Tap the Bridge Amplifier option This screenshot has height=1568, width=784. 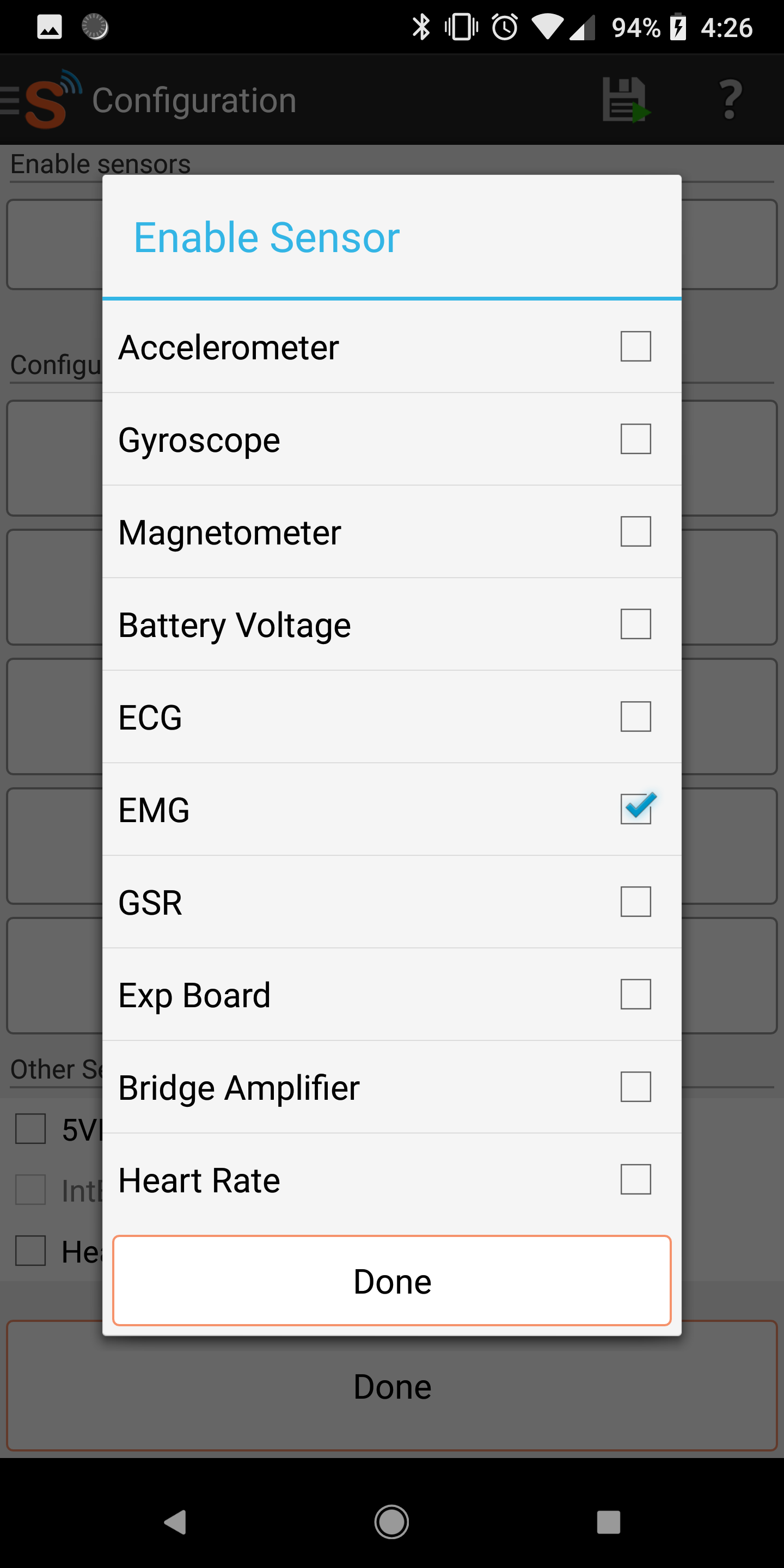pos(391,1087)
